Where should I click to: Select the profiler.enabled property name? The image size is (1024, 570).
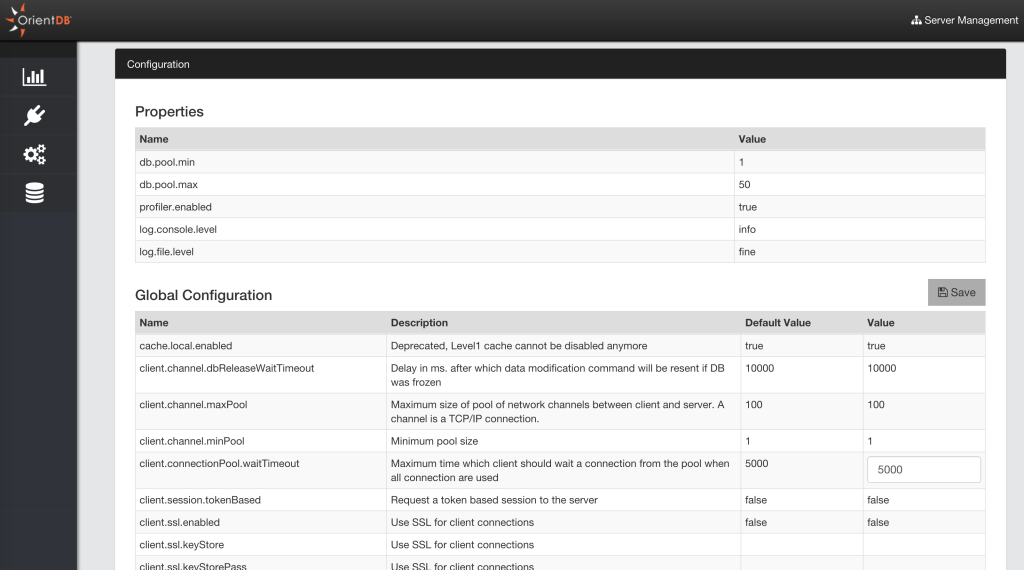[x=175, y=207]
